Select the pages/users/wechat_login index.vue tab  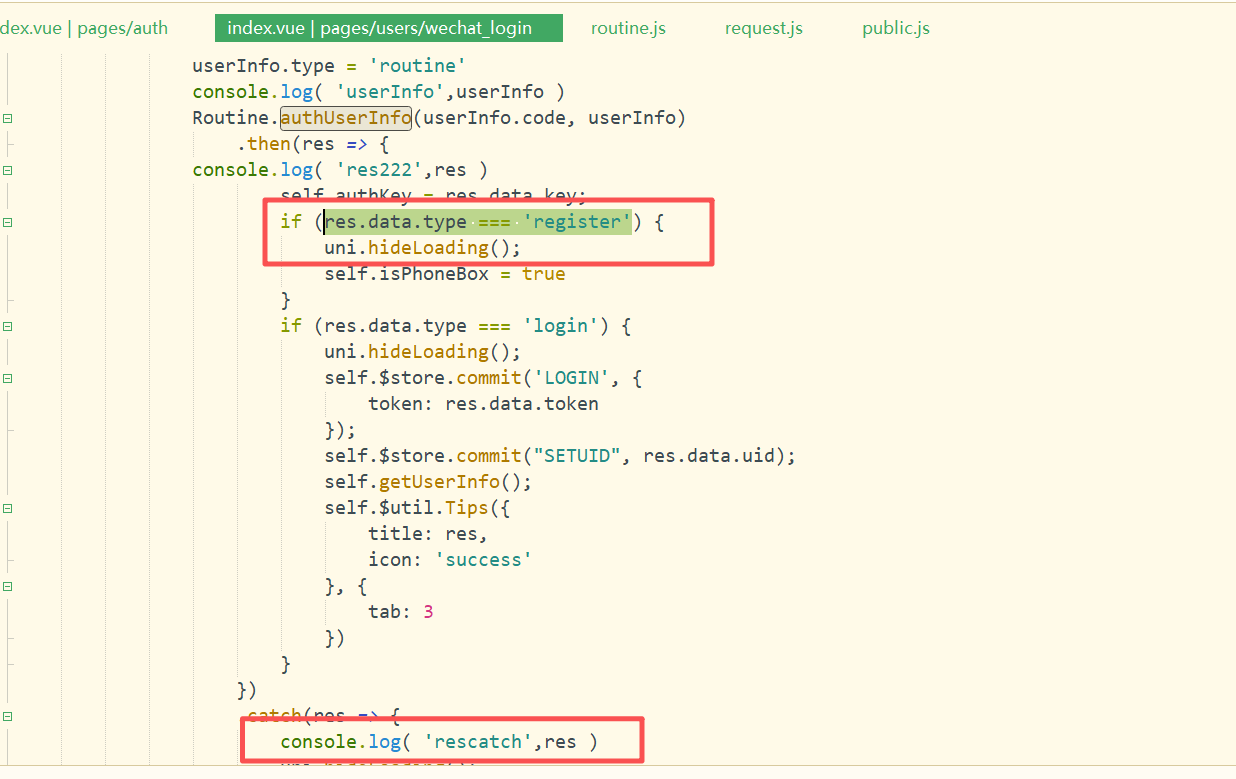pos(389,28)
